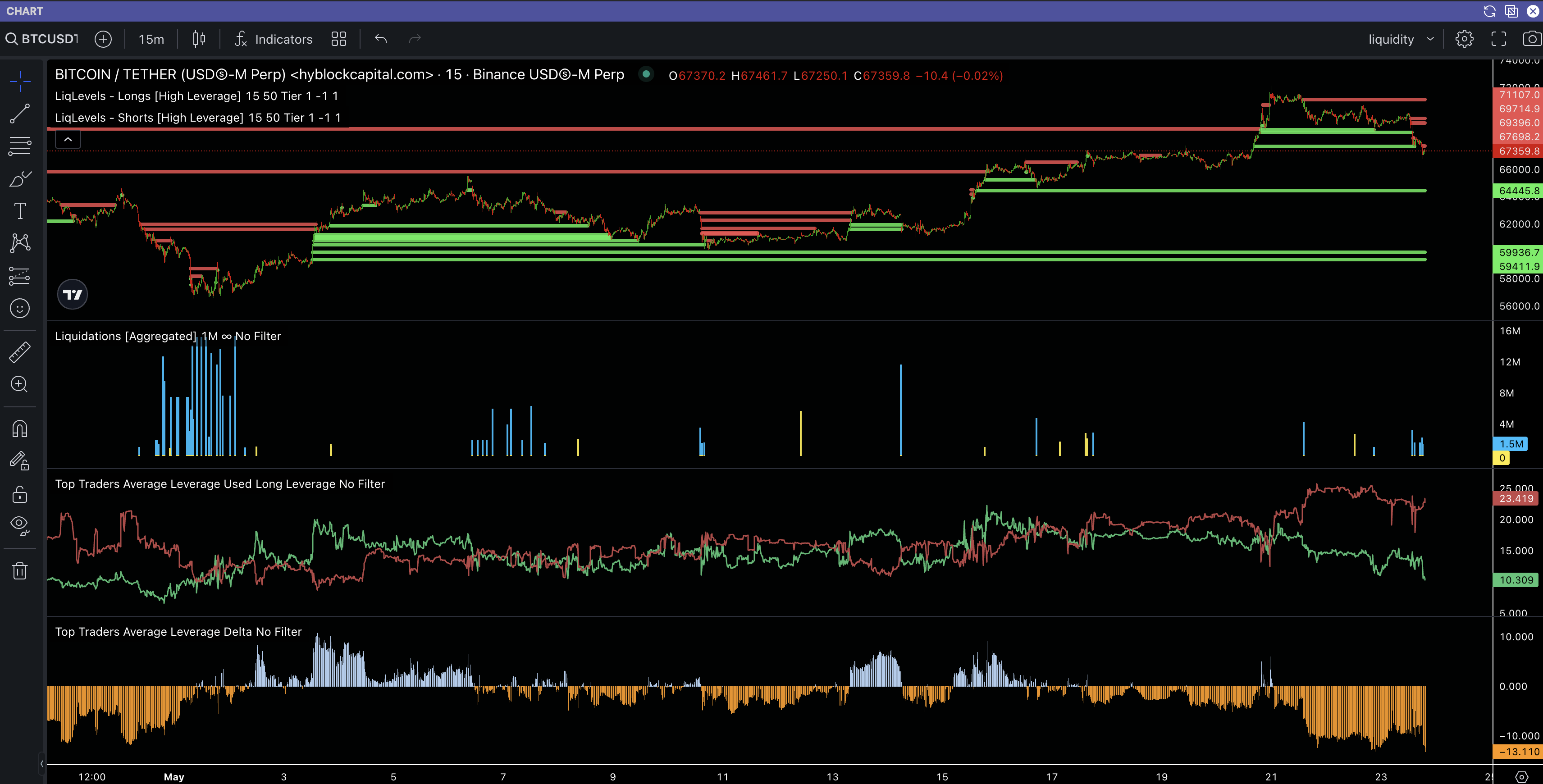1543x784 pixels.
Task: Select the brush drawing tool
Action: [20, 178]
